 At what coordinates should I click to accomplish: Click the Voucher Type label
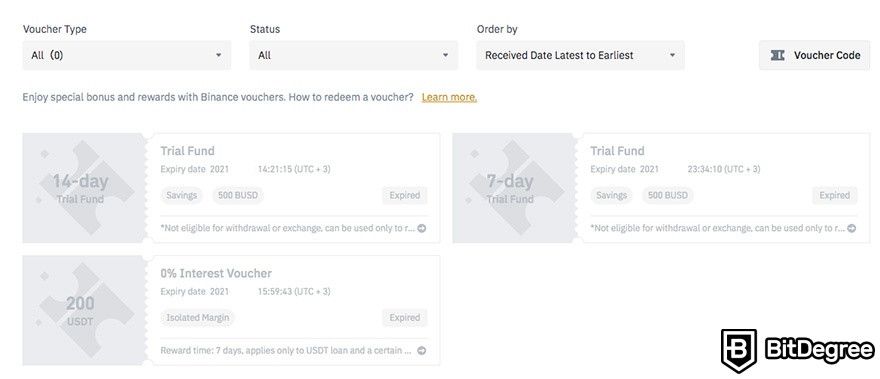click(54, 29)
